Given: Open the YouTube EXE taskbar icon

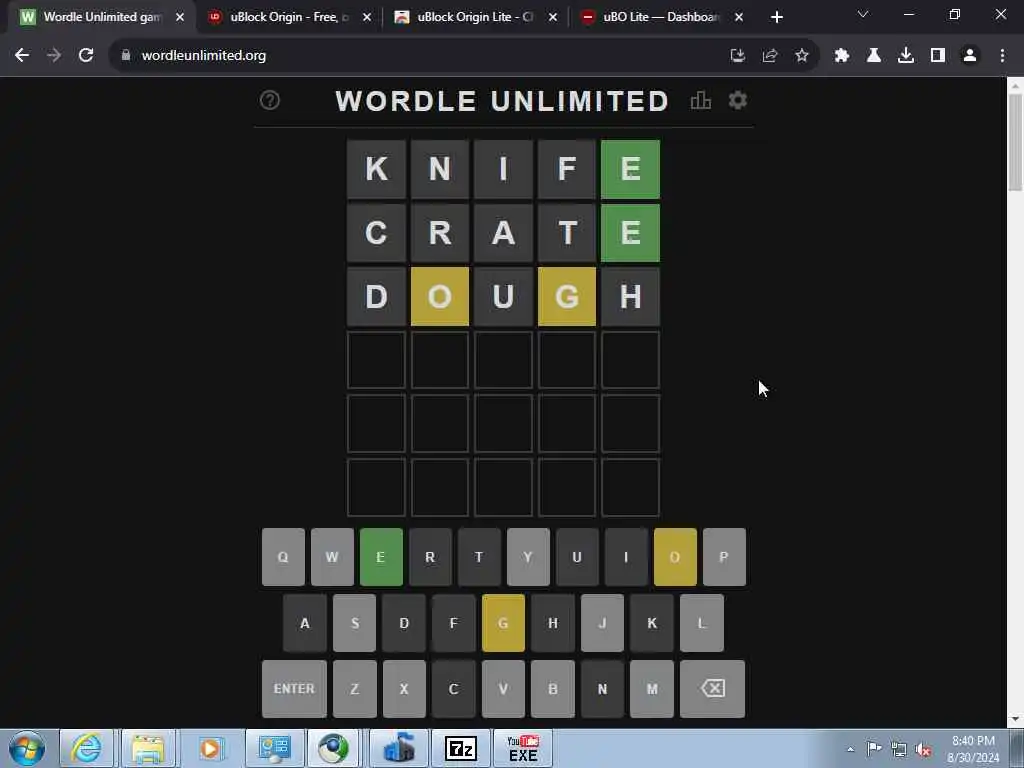Looking at the screenshot, I should 523,748.
